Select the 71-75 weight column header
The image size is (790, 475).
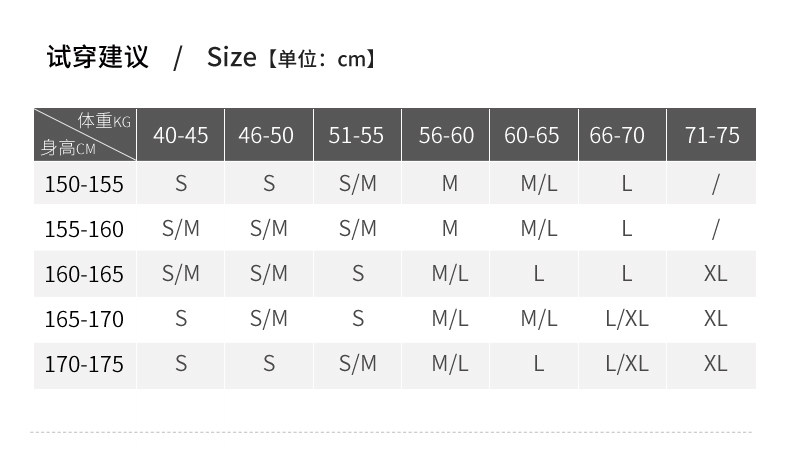712,135
